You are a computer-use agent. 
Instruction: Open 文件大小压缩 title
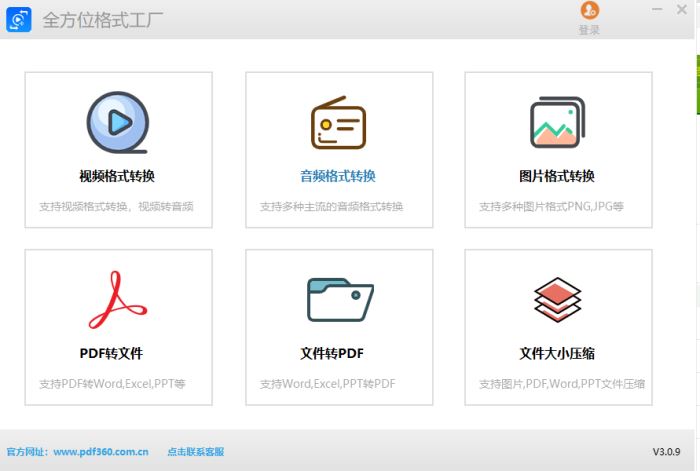(557, 353)
